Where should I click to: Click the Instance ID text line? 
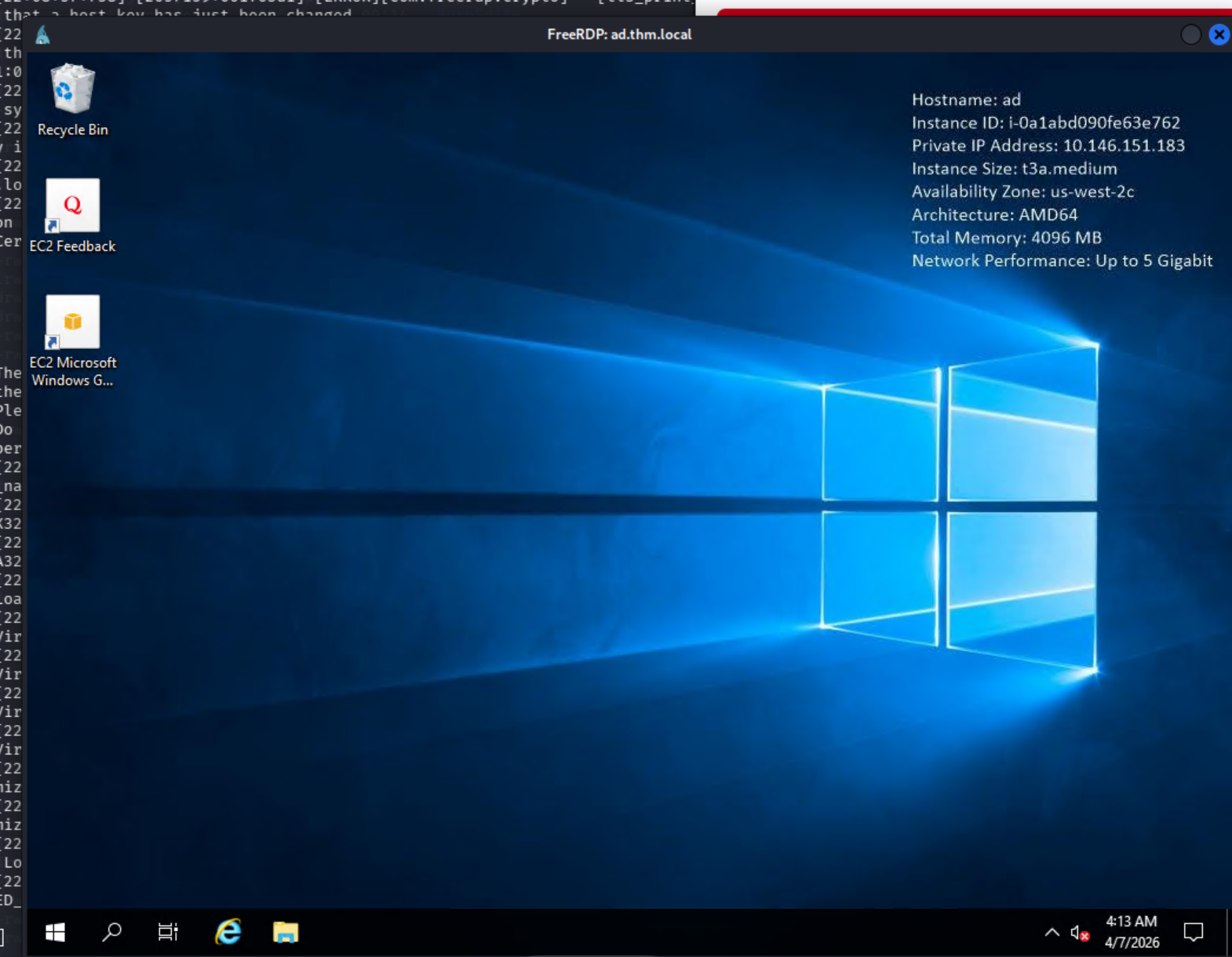click(1045, 122)
